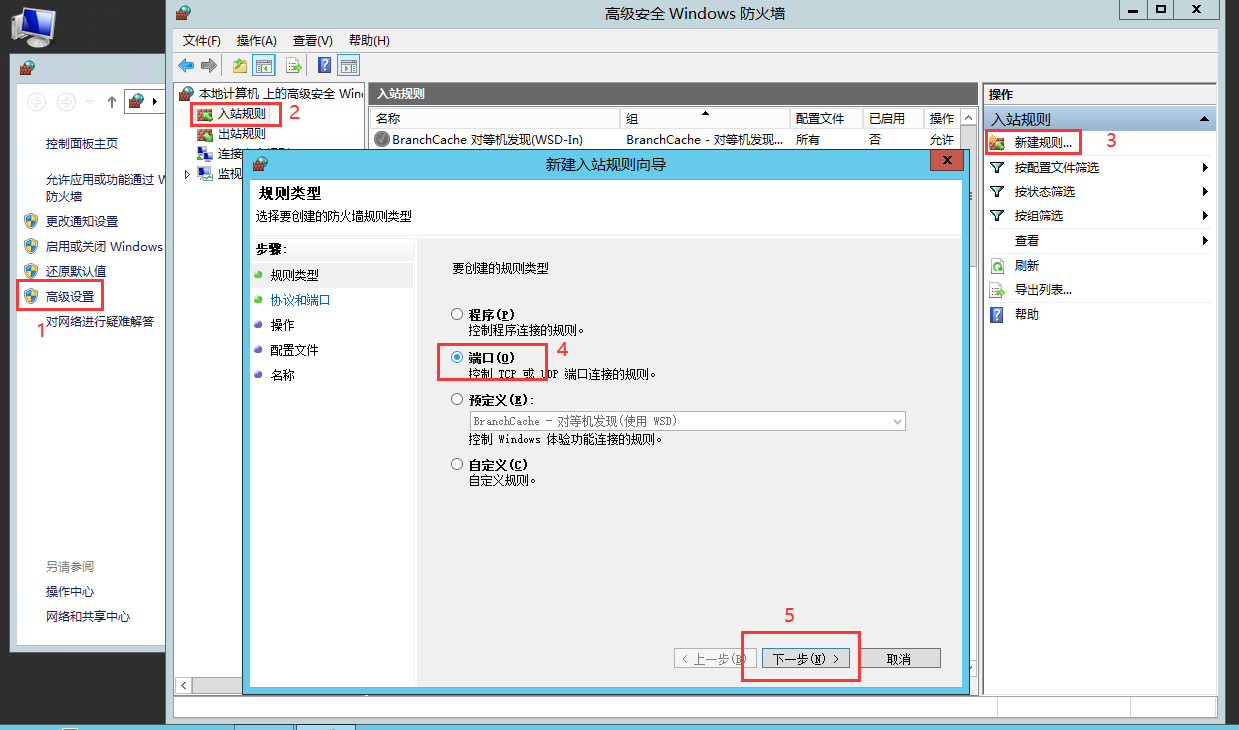Select the 出站规则 node in the console tree

(x=242, y=133)
